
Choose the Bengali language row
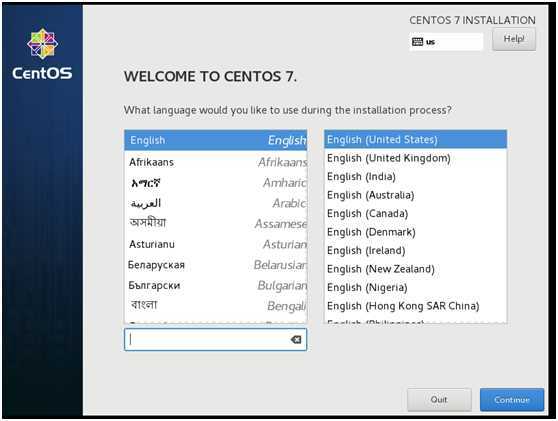[216, 306]
